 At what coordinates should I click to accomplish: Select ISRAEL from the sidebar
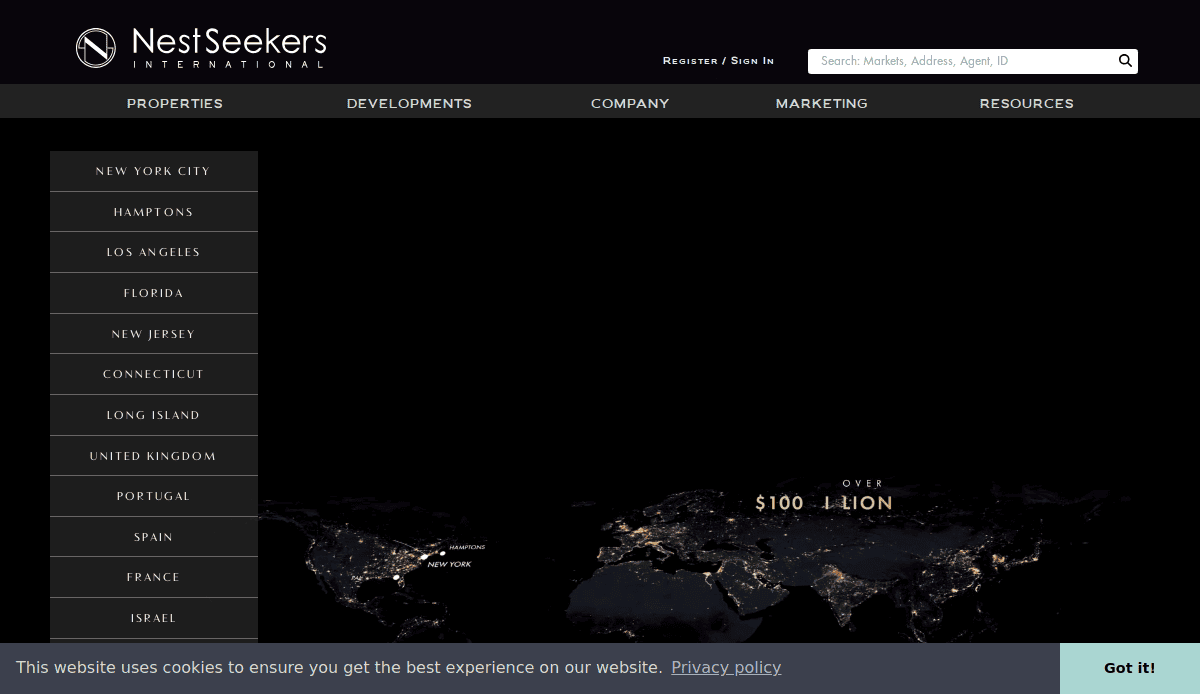153,617
